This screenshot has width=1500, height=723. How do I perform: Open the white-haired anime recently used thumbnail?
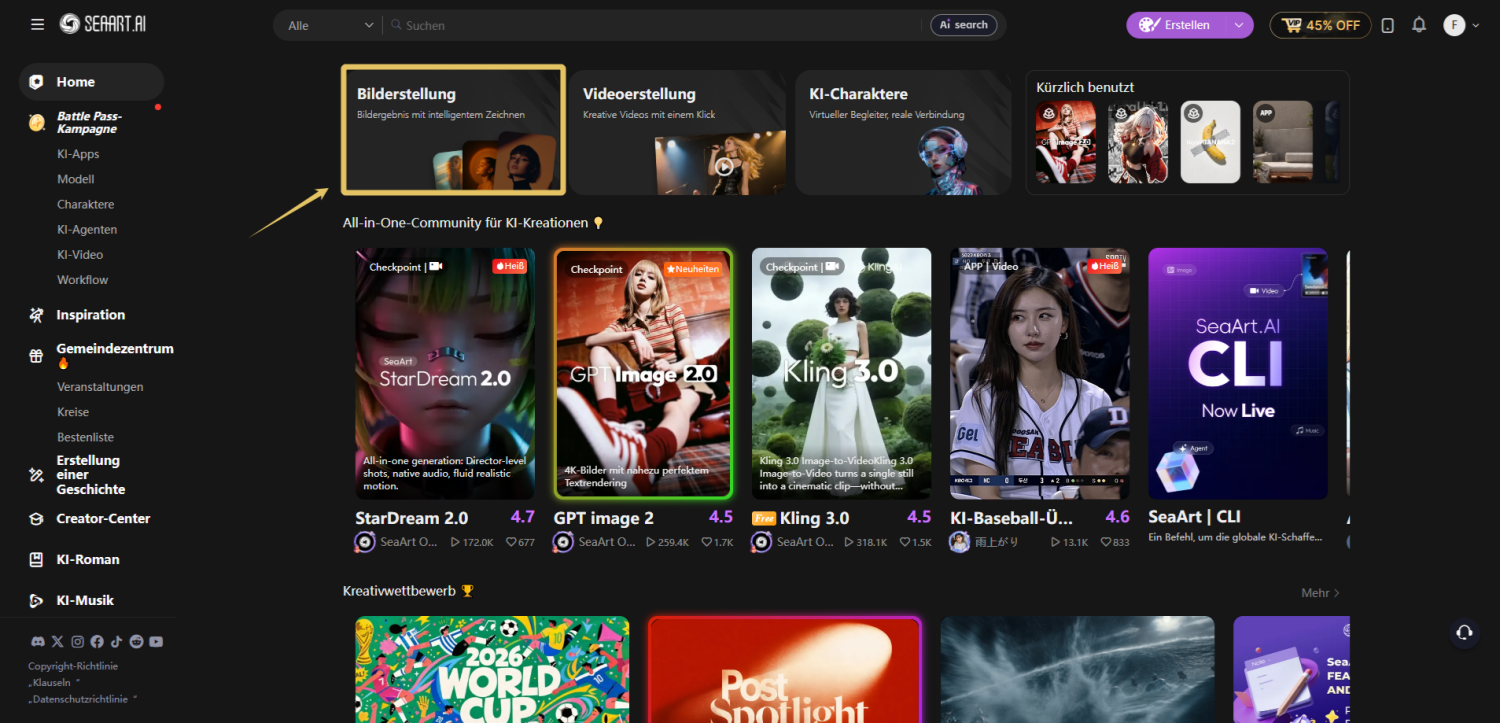coord(1138,142)
